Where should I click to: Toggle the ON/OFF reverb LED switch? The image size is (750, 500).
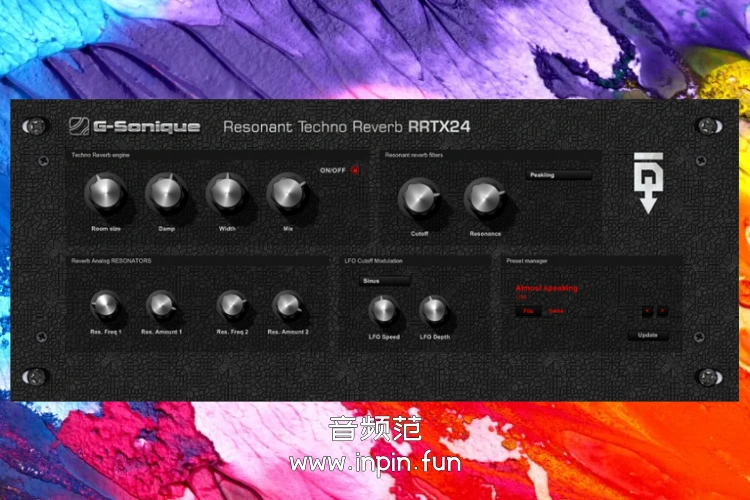point(355,170)
